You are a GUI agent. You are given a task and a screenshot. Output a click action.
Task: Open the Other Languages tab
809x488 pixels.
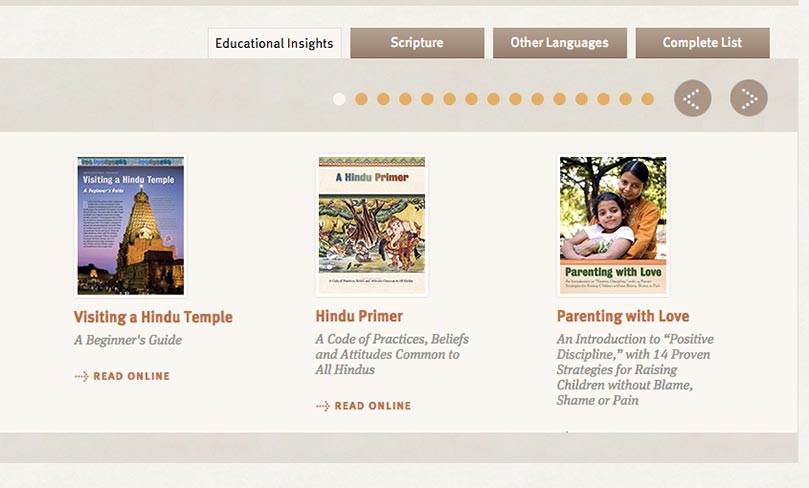[x=559, y=43]
